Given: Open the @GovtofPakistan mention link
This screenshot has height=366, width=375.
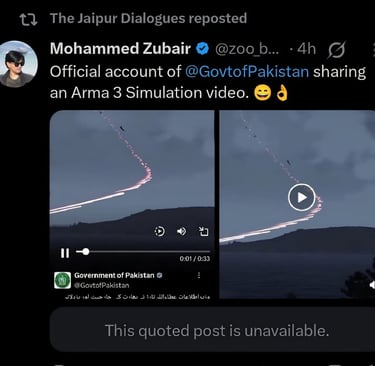Looking at the screenshot, I should [x=247, y=72].
